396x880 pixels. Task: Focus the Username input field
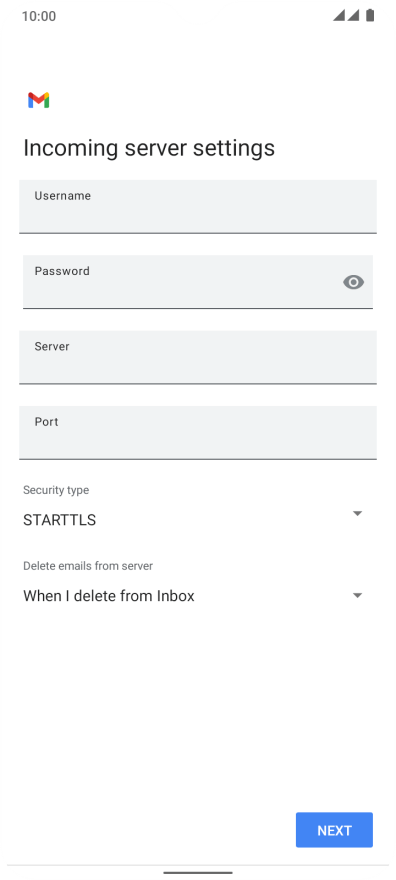click(198, 207)
